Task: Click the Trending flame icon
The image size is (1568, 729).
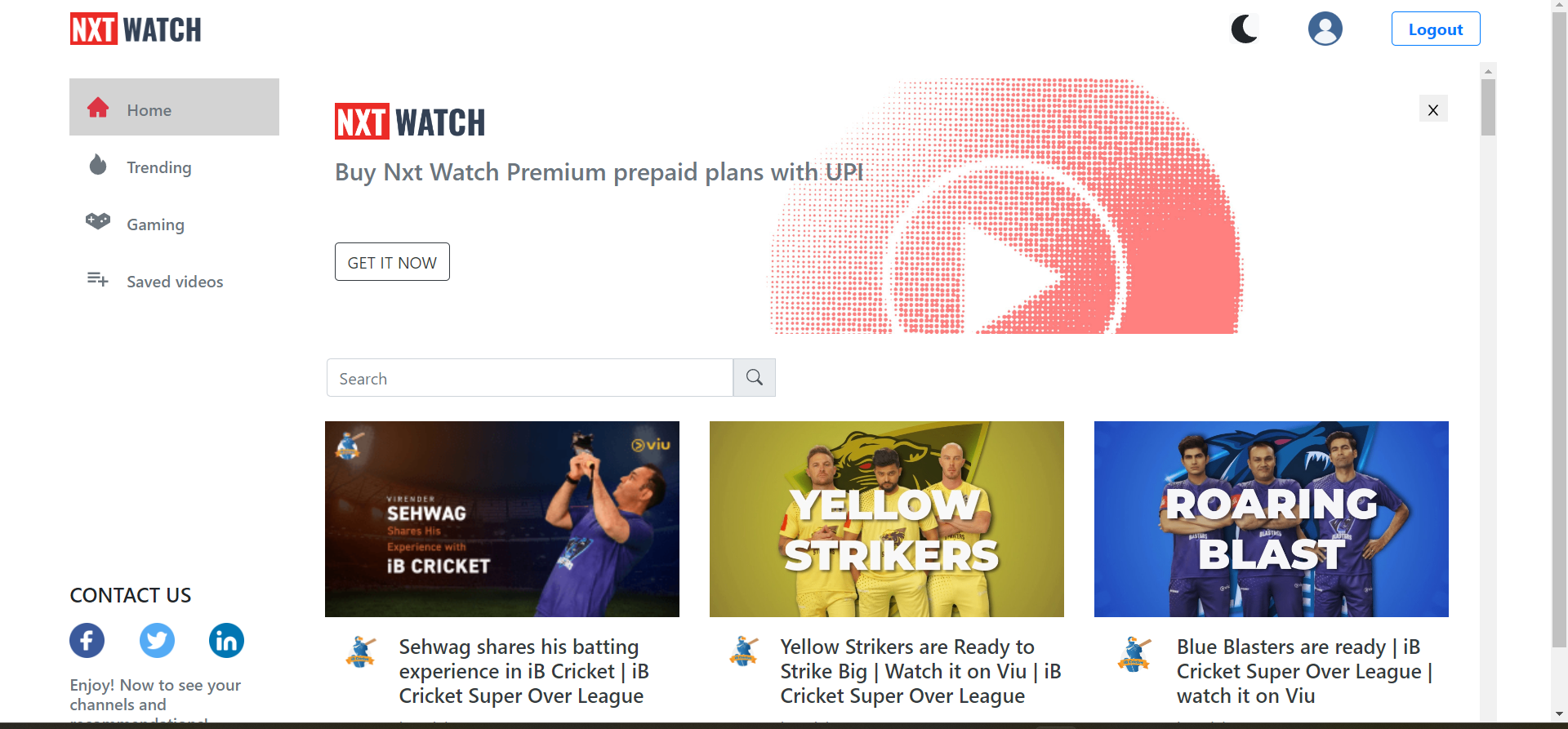Action: [x=98, y=165]
